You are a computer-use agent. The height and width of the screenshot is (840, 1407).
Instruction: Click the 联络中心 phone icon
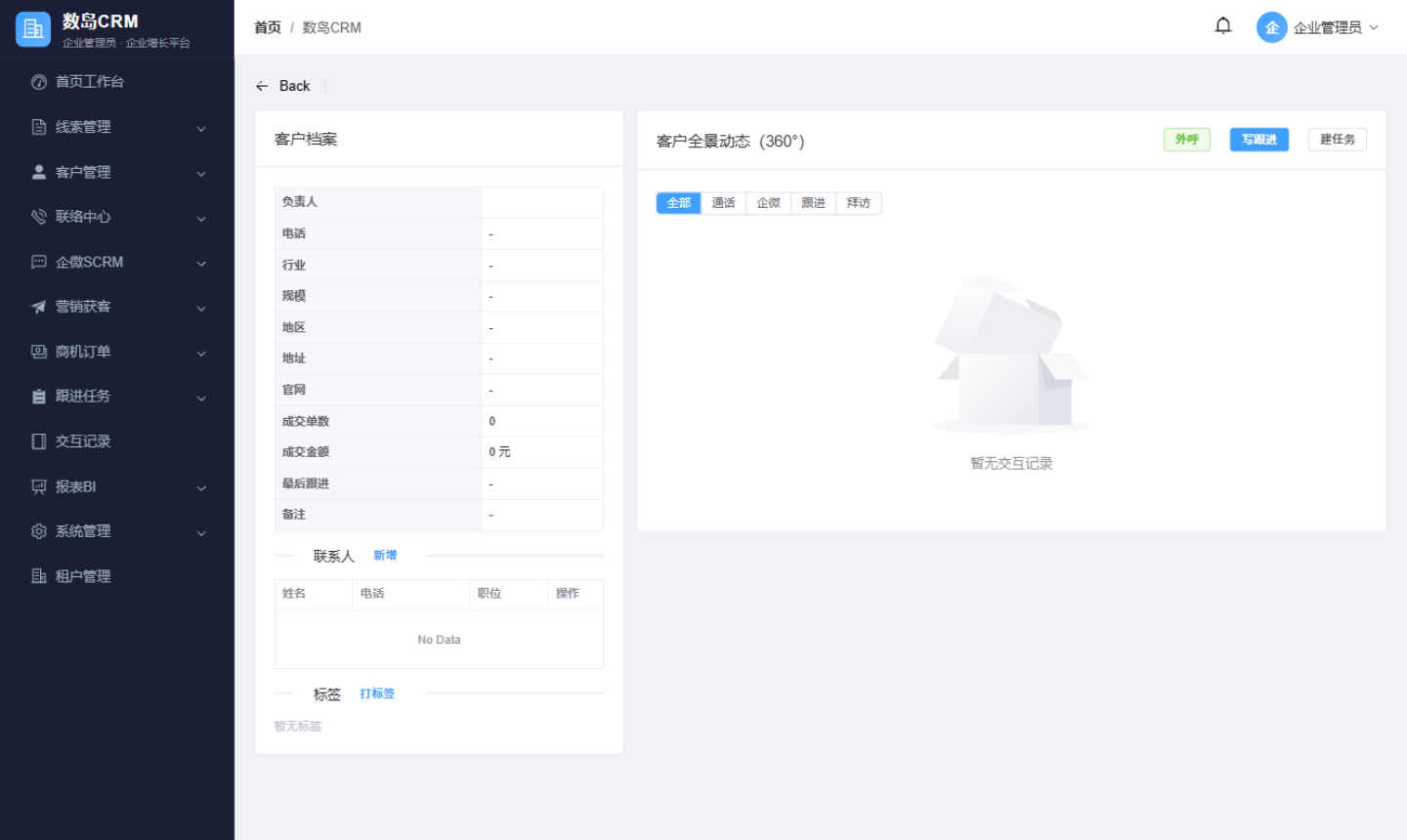point(39,217)
